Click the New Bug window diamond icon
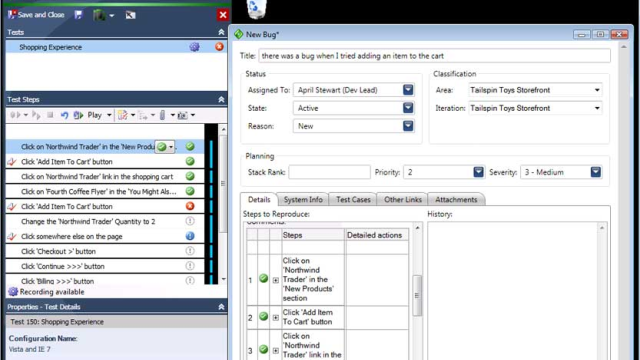Viewport: 640px width, 360px height. [239, 34]
